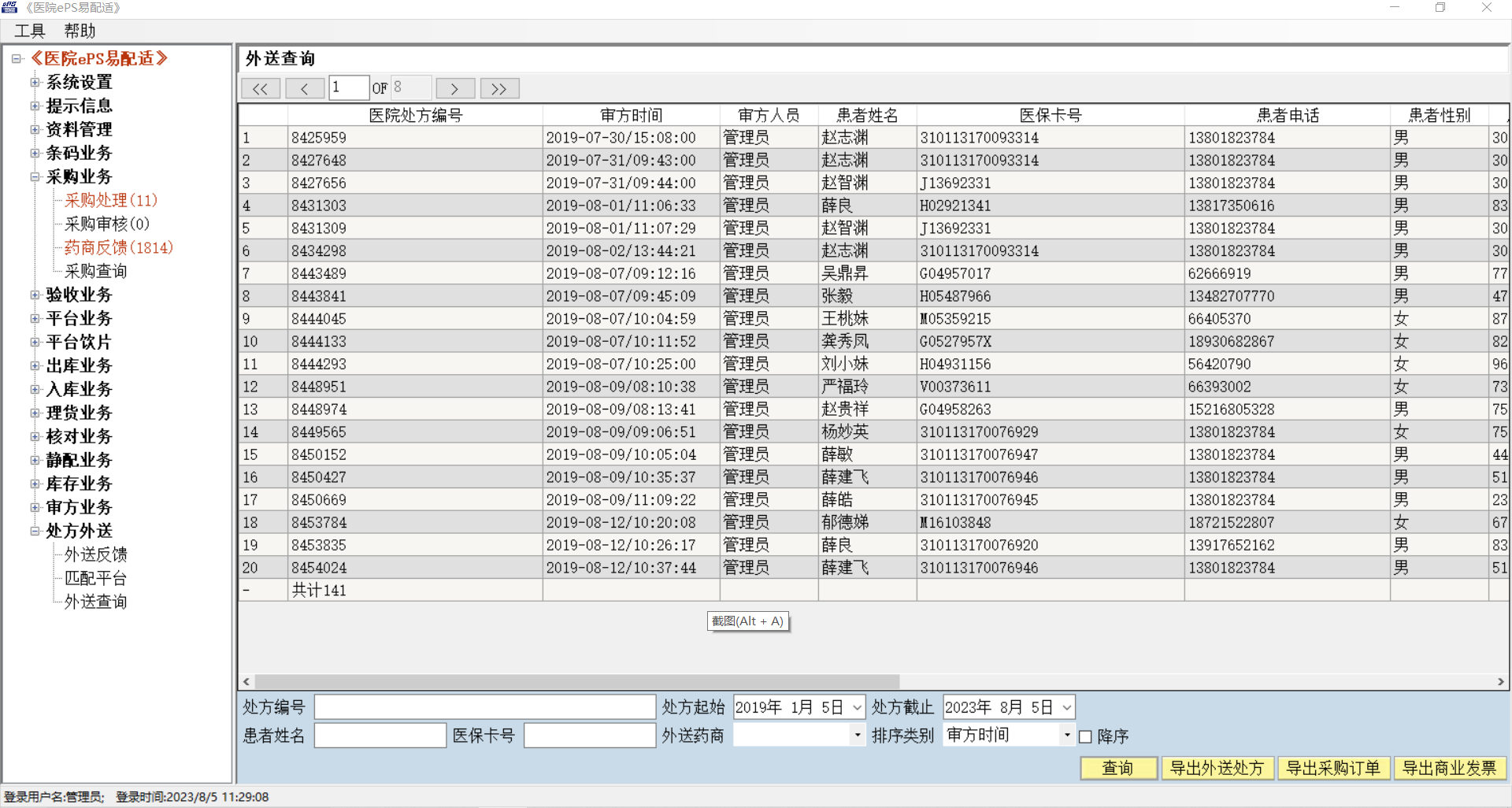Screen dimensions: 1512x808
Task: Click the 审方时间 column header
Action: 632,115
